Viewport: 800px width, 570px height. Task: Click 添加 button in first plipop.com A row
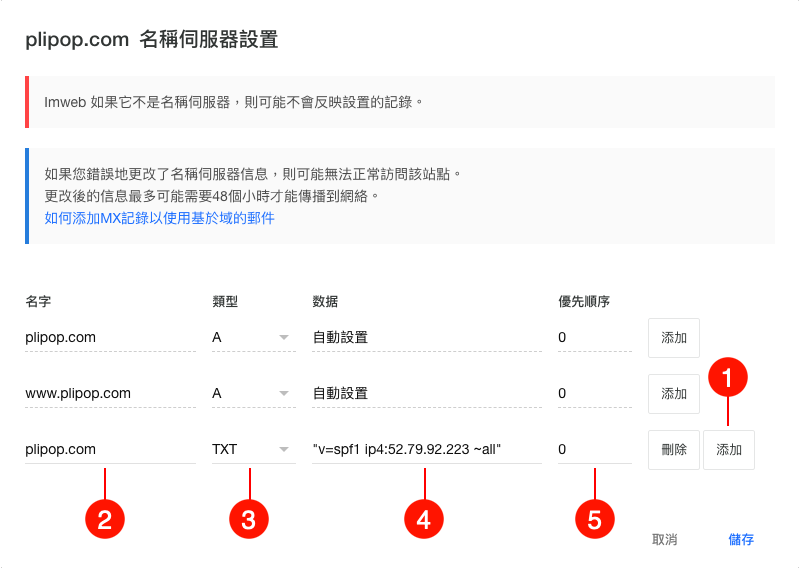tap(673, 338)
